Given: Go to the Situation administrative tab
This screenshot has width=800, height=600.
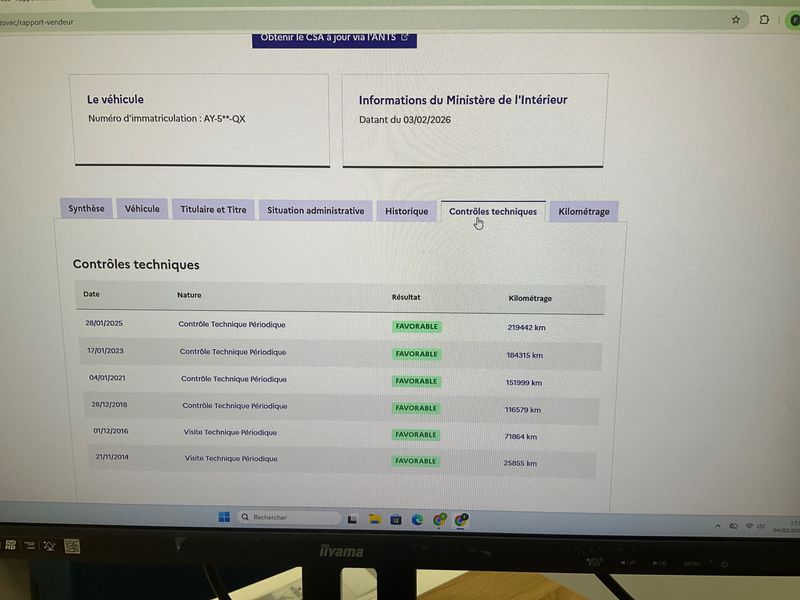Looking at the screenshot, I should pos(315,211).
